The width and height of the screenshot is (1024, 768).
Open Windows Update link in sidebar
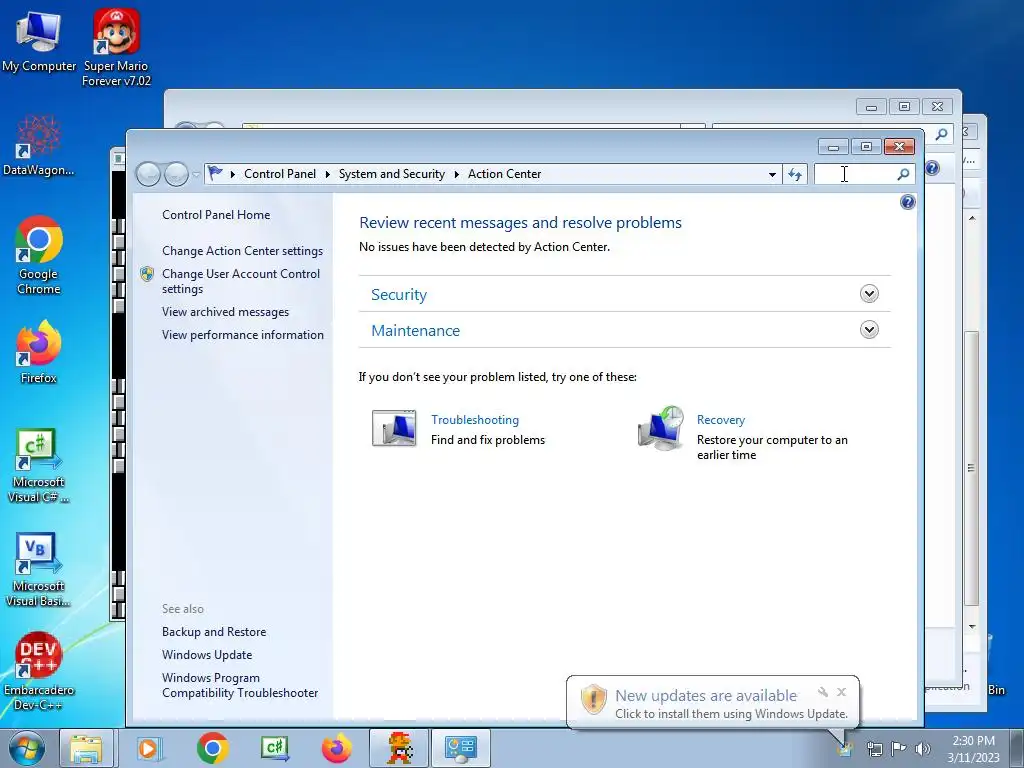click(x=207, y=655)
